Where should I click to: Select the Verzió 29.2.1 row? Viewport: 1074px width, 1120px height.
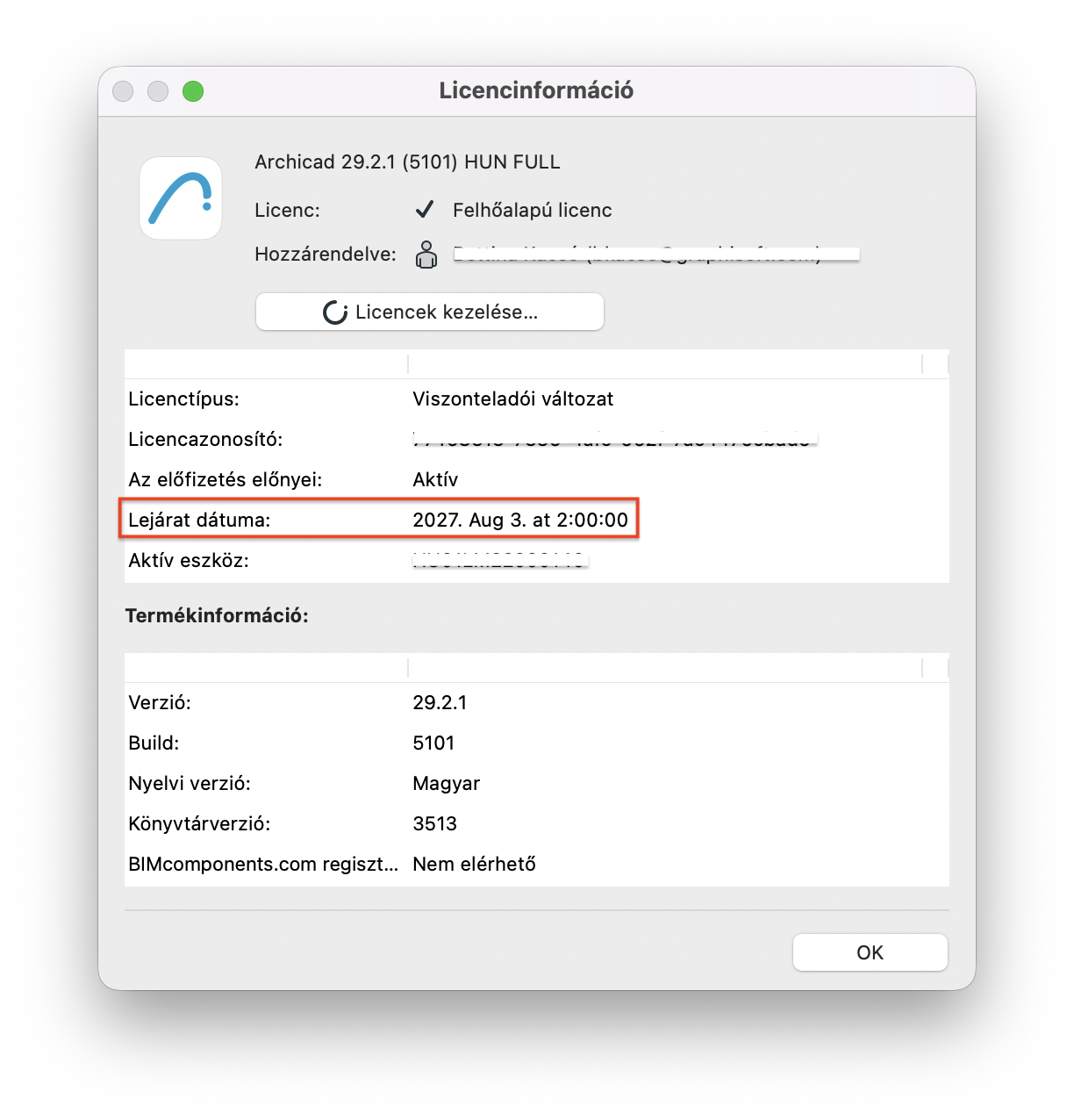[537, 703]
